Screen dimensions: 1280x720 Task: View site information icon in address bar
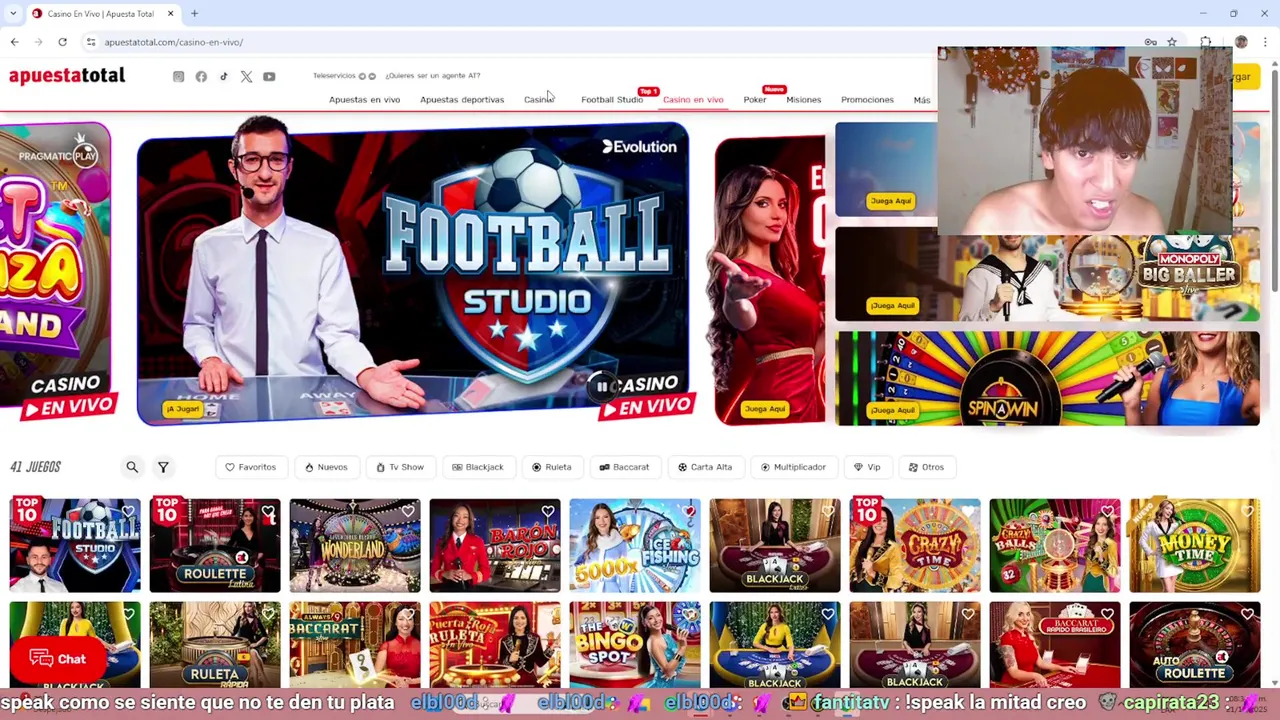click(91, 42)
